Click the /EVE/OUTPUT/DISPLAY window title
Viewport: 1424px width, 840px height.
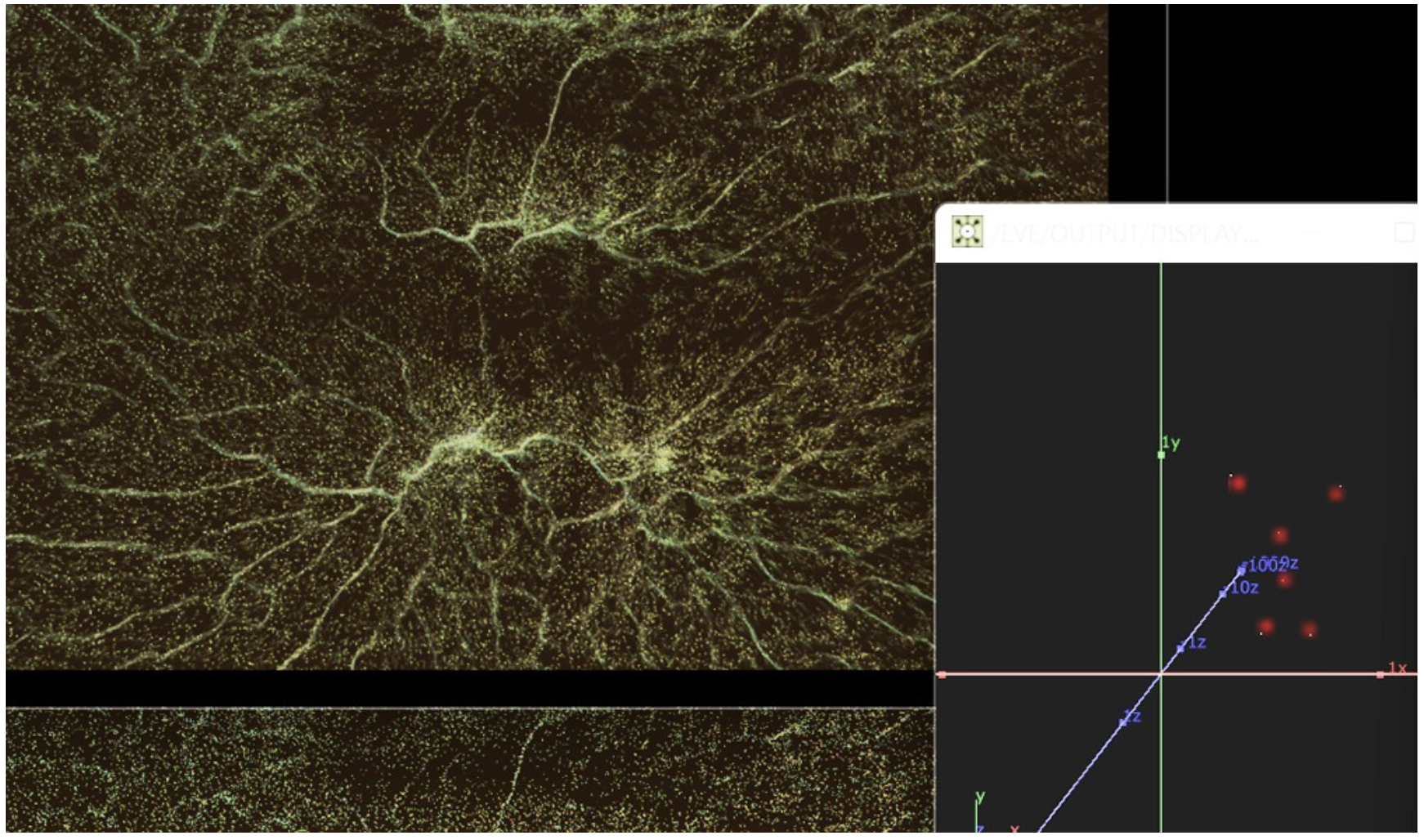(1125, 235)
